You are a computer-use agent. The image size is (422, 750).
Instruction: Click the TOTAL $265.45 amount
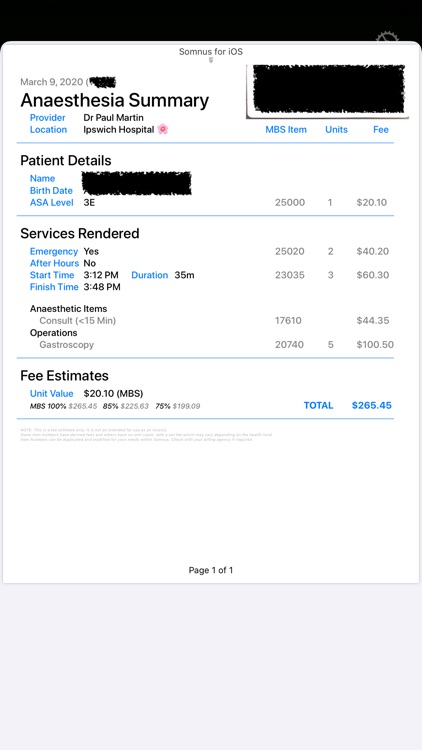[x=372, y=406]
